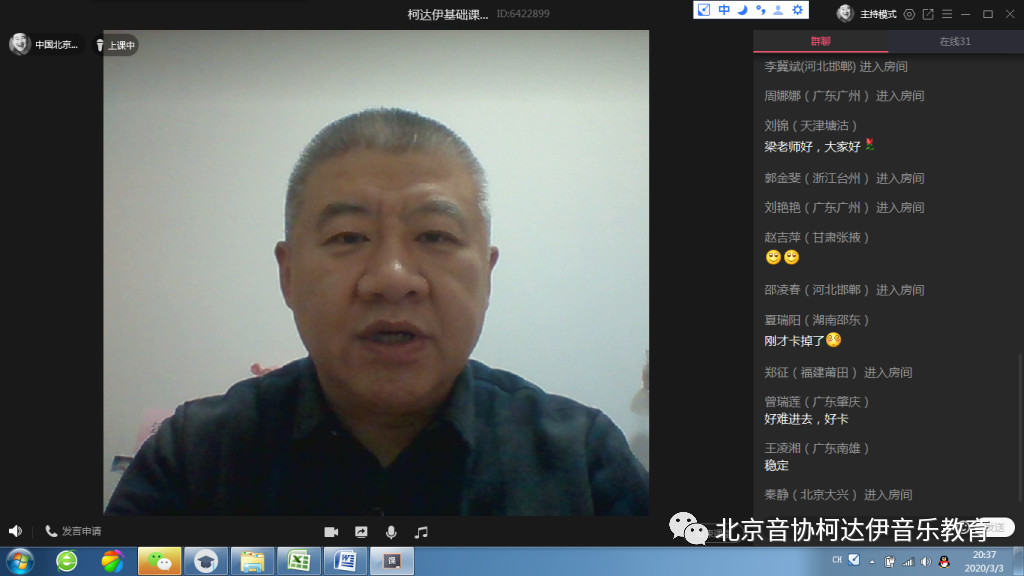Open the clock showing 20:37
The image size is (1024, 576).
point(984,562)
